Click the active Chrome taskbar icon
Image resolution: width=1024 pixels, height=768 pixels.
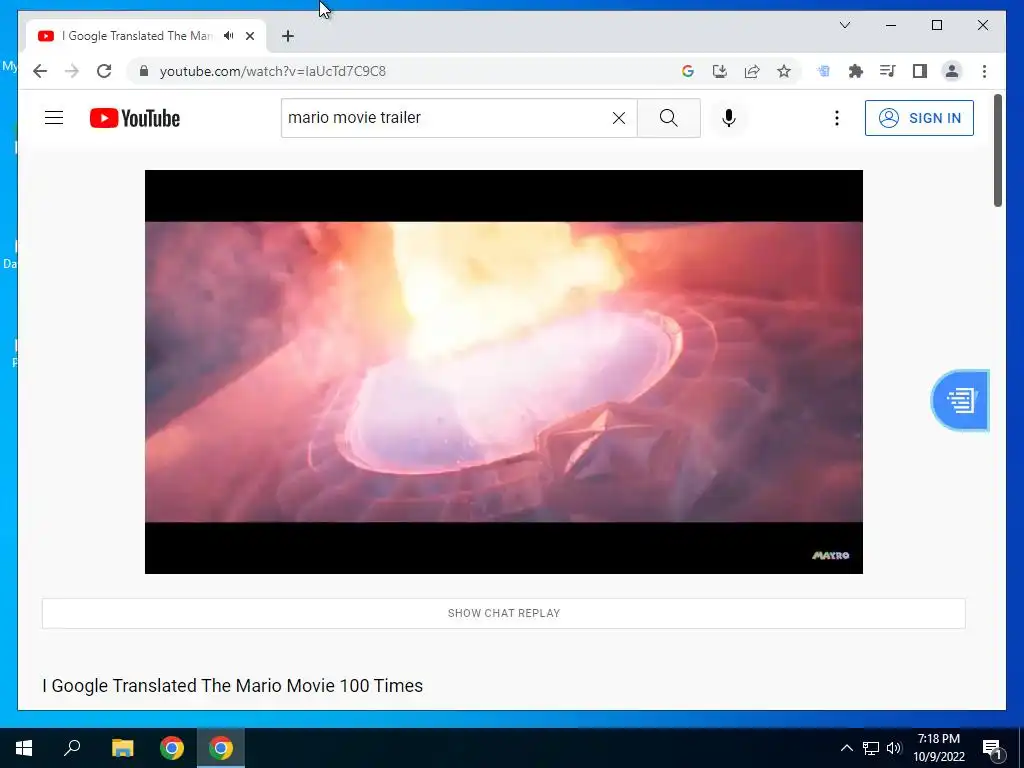tap(221, 748)
